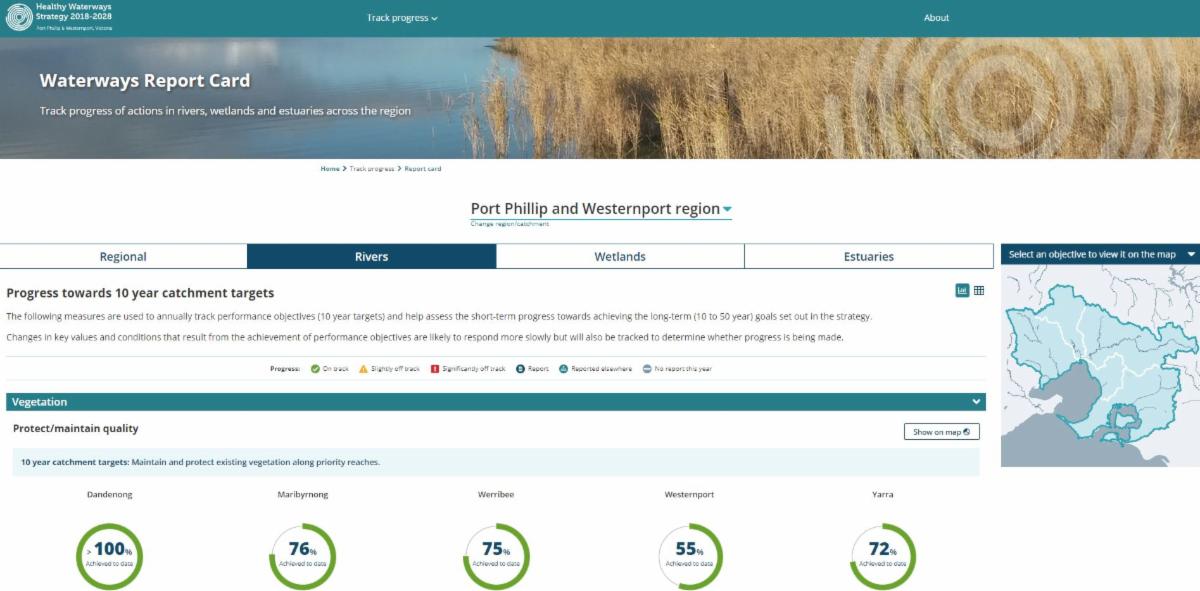Collapse the Vegetation section
Viewport: 1200px width, 591px height.
(x=976, y=402)
